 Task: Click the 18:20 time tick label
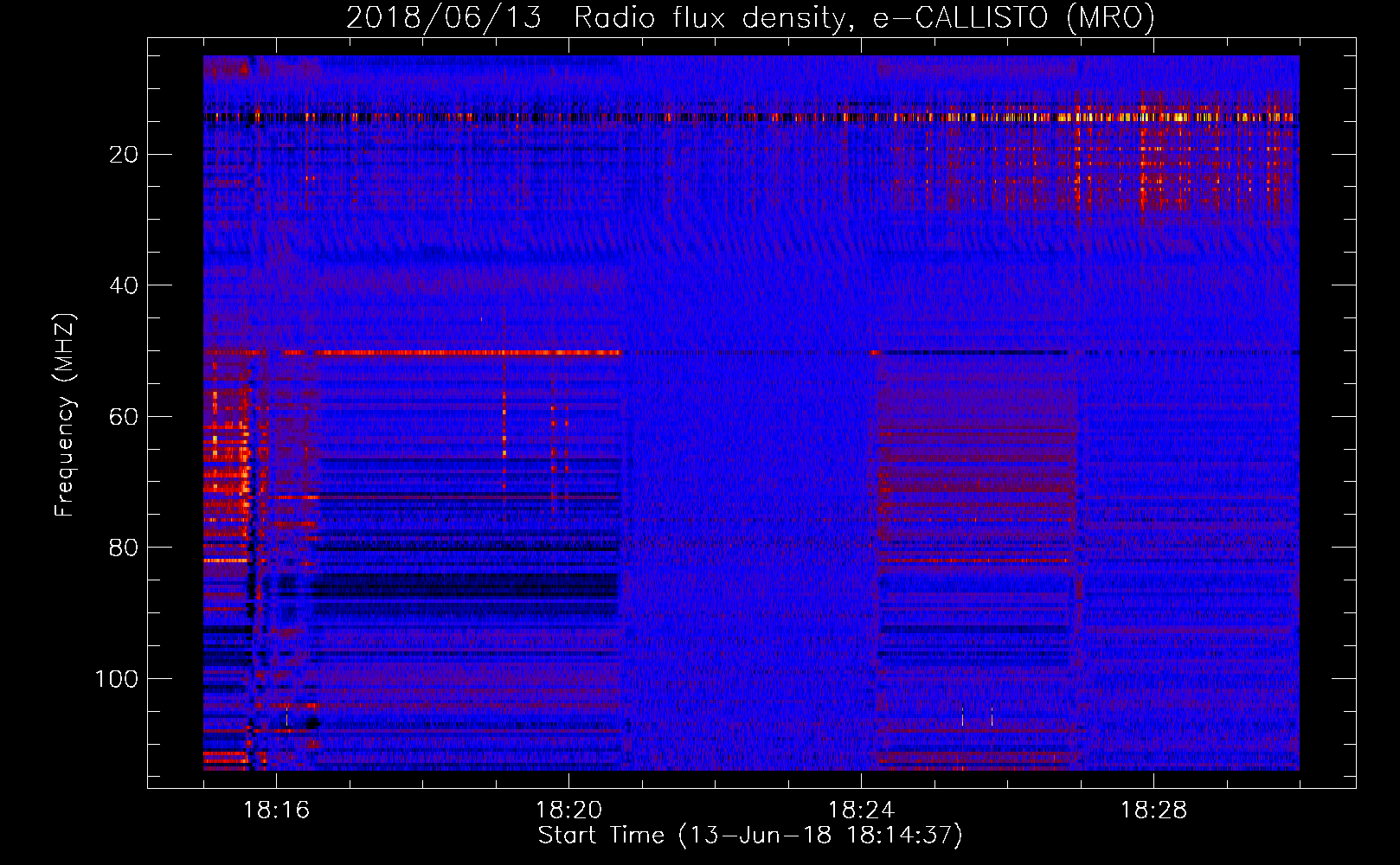[x=568, y=811]
